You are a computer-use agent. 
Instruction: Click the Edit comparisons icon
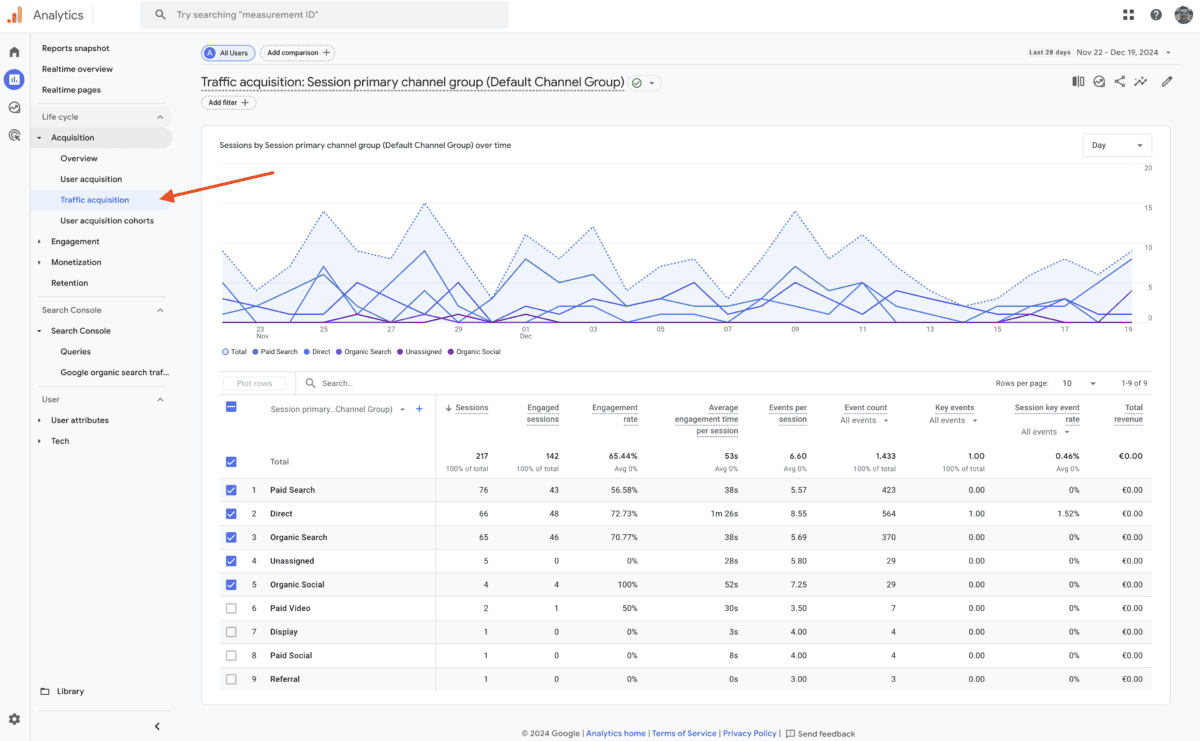1078,82
